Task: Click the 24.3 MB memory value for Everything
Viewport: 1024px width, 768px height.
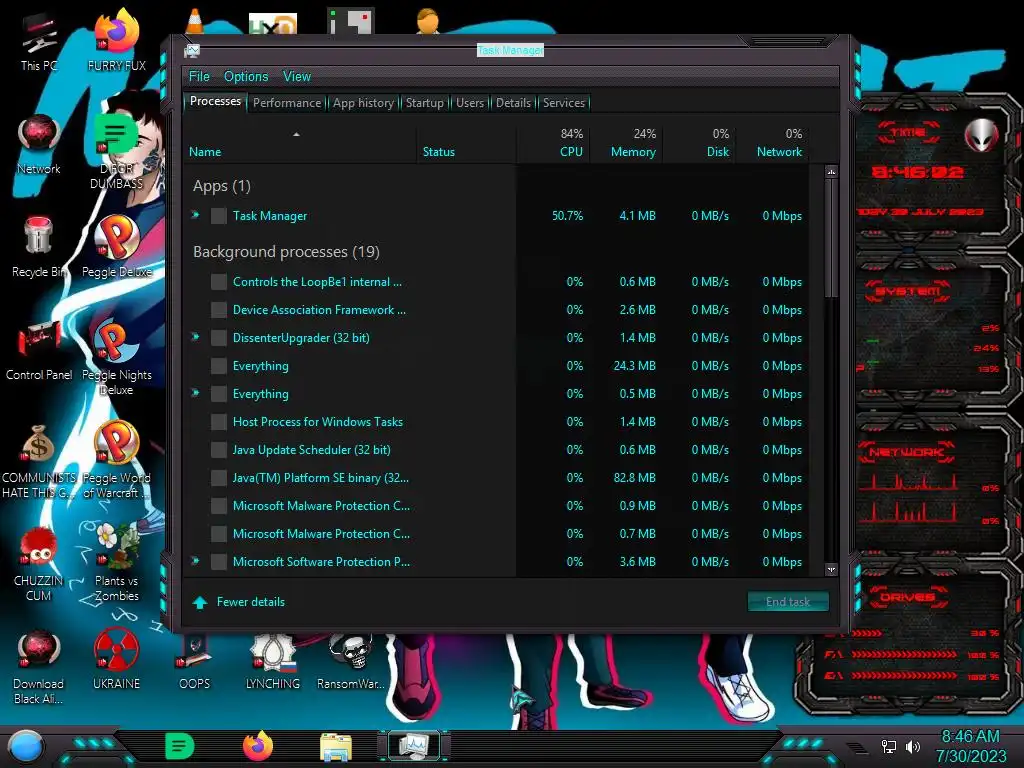Action: coord(634,366)
